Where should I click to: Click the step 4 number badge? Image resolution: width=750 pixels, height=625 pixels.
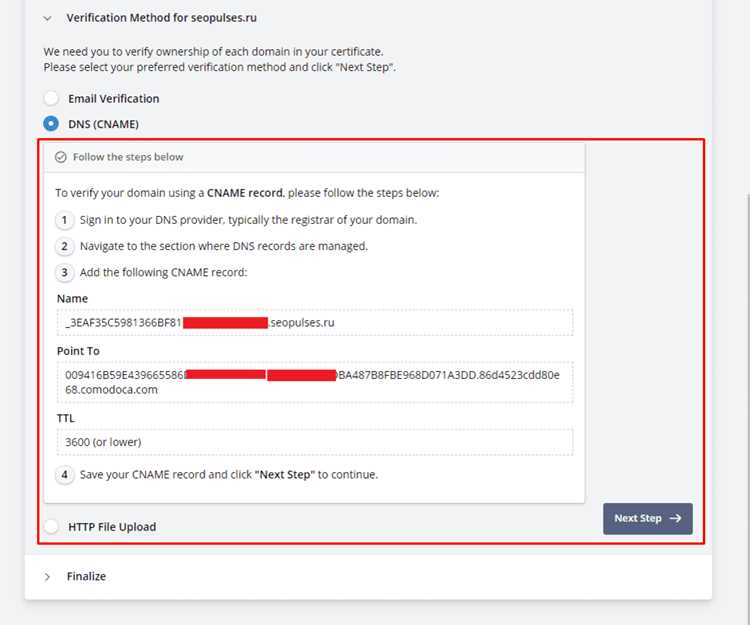[x=65, y=475]
